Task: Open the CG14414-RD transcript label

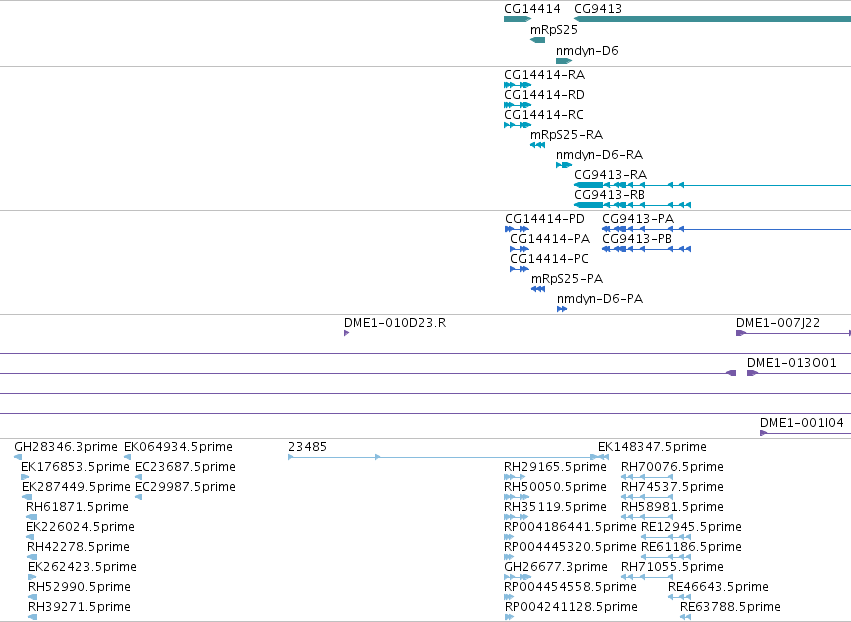Action: pos(544,95)
